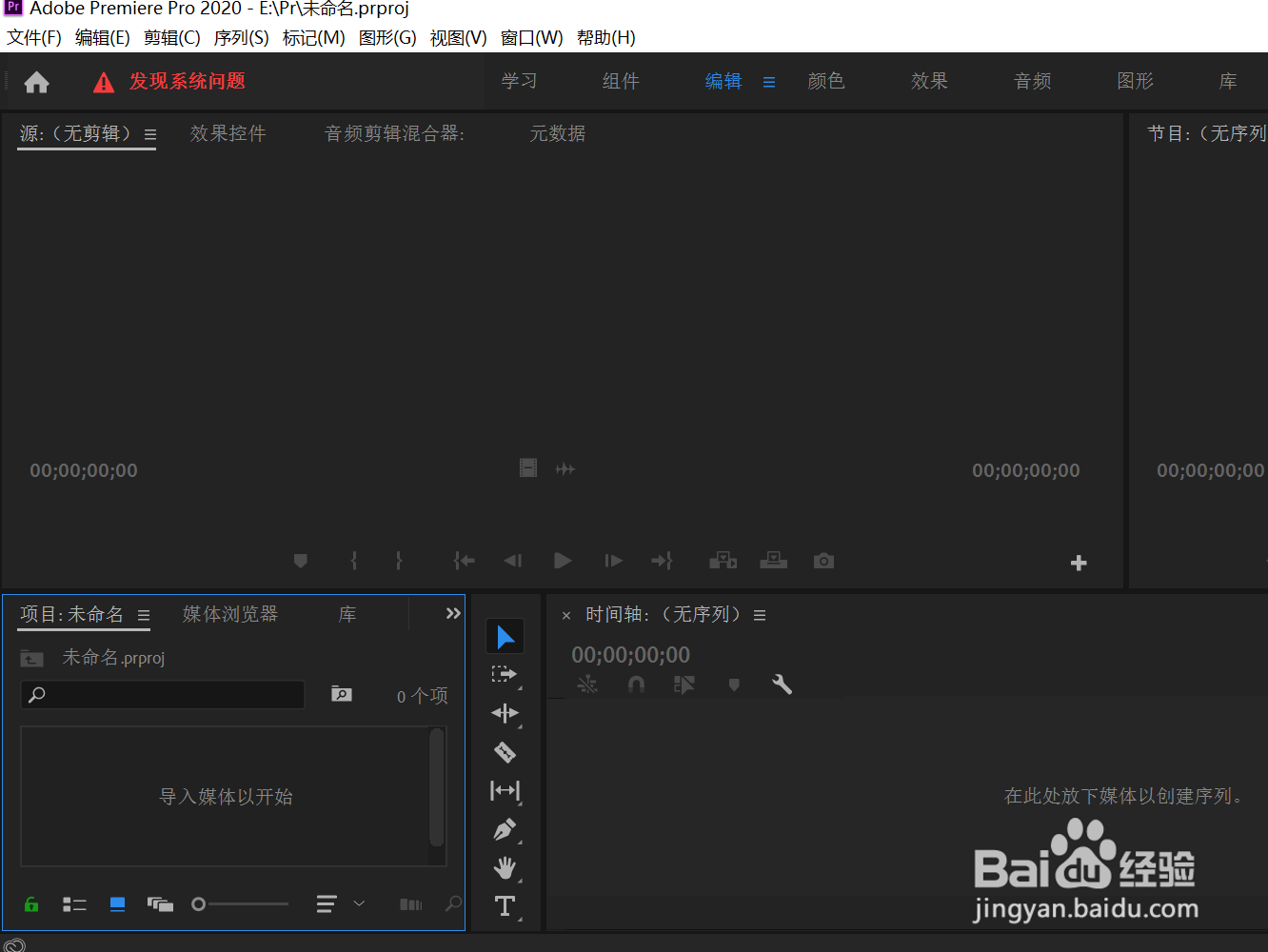The height and width of the screenshot is (952, 1268).
Task: Open the Source panel menu
Action: 150,135
